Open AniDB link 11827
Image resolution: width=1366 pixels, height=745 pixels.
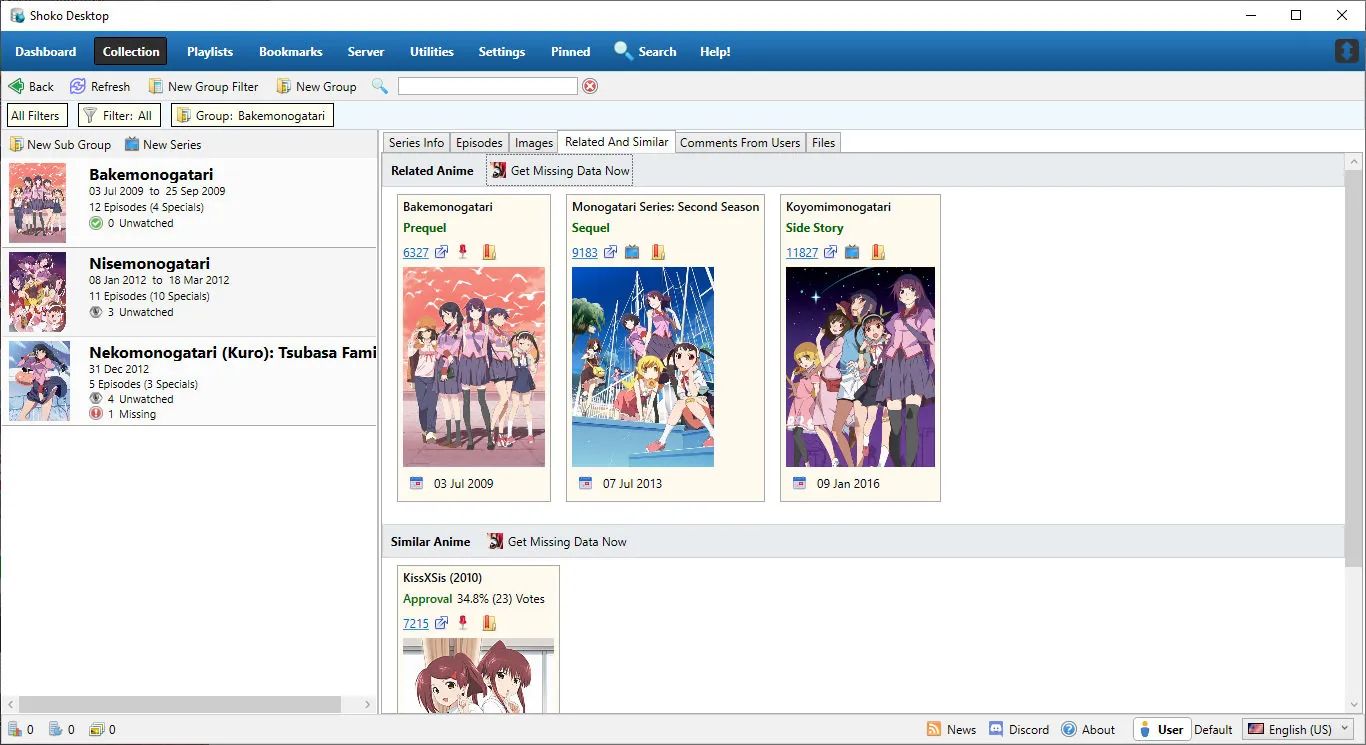(x=802, y=252)
